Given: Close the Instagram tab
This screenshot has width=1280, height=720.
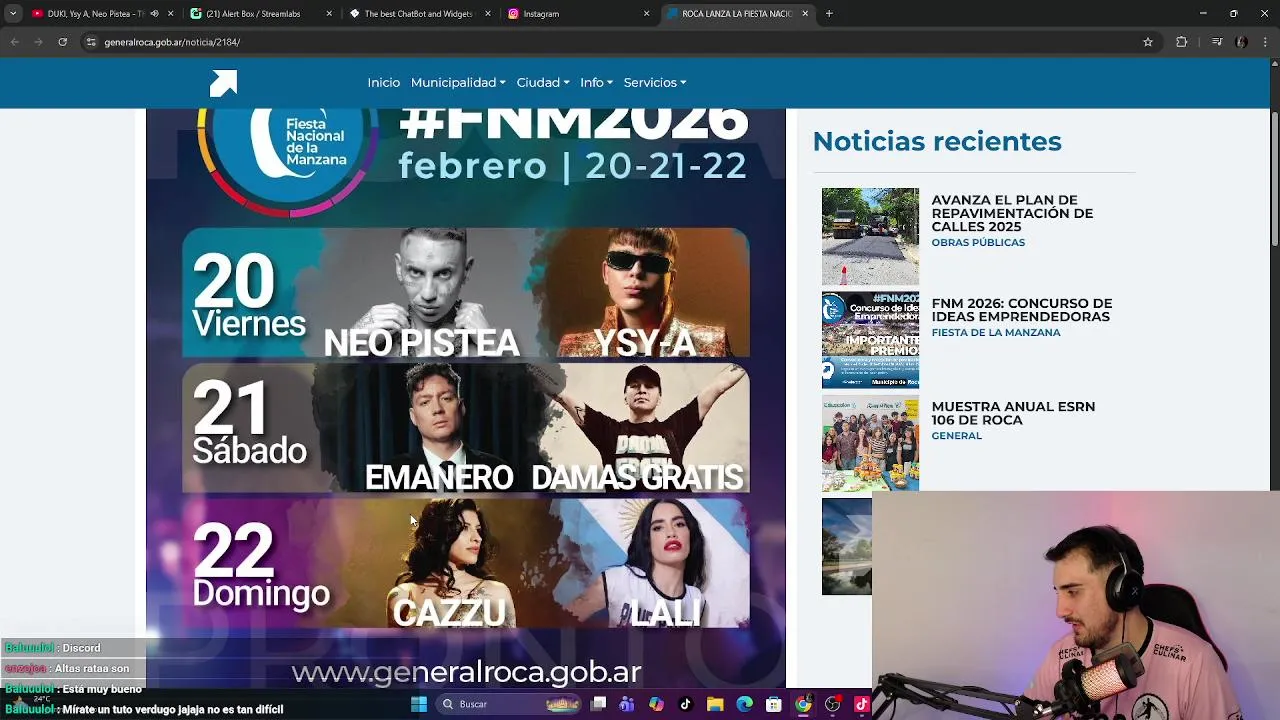Looking at the screenshot, I should coord(646,14).
